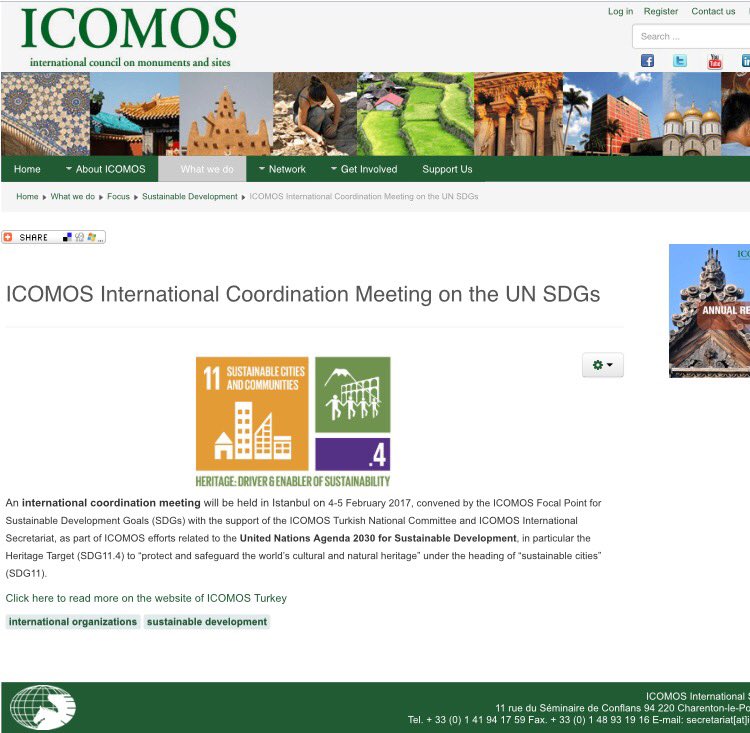Click the SHARE bookmark button
Screen dimensions: 750x733
54,237
